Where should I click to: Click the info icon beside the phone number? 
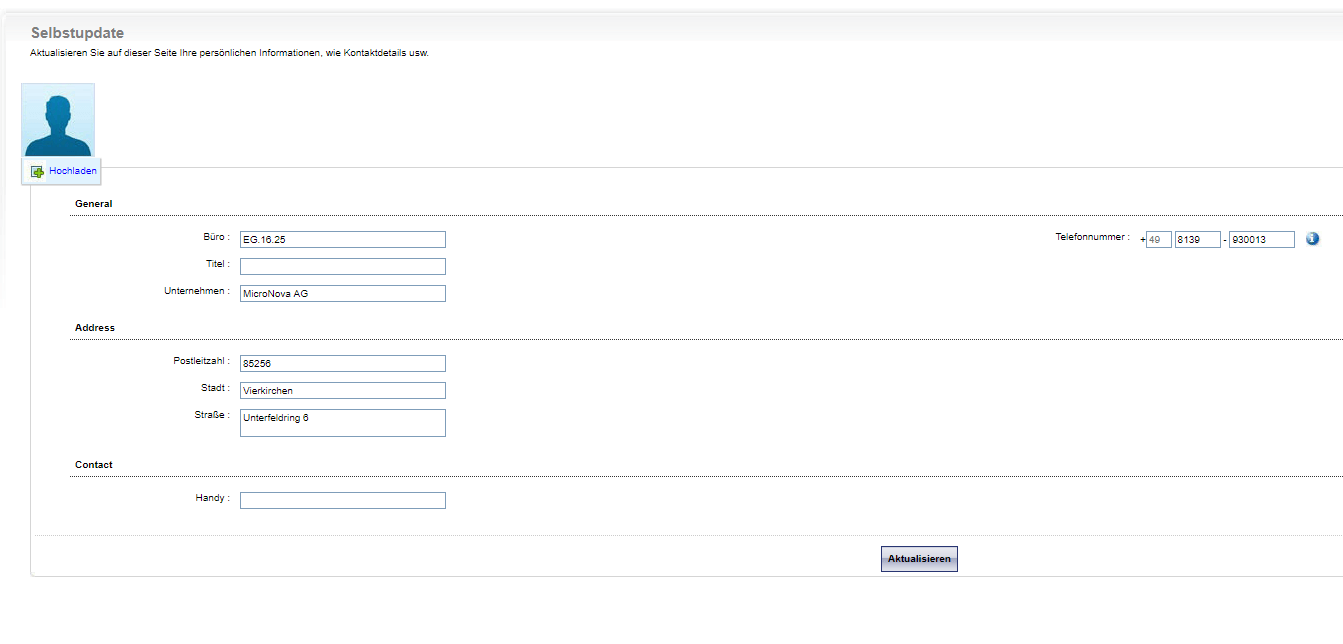click(x=1313, y=239)
